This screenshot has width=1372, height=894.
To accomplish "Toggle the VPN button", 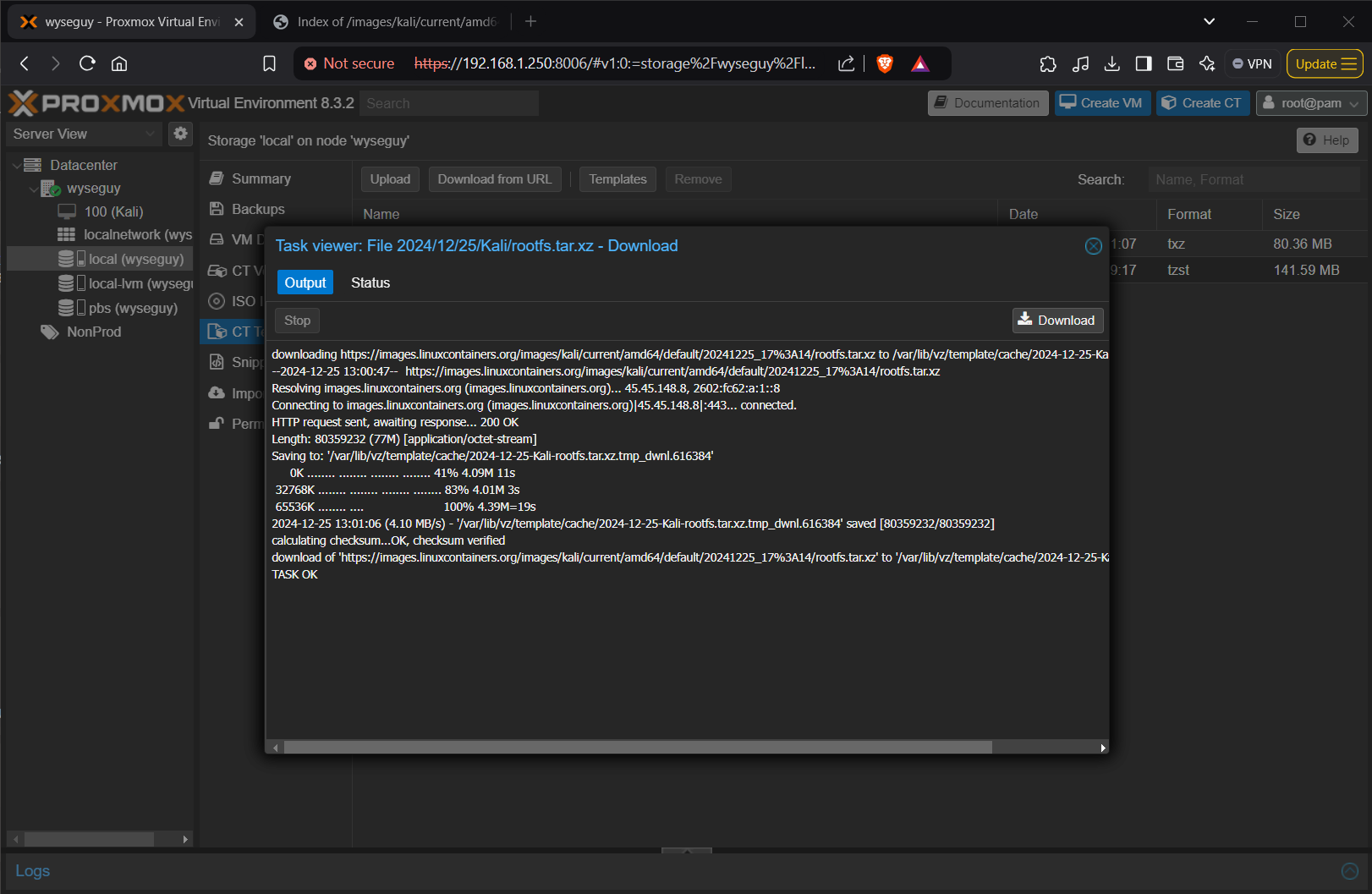I will (x=1252, y=63).
